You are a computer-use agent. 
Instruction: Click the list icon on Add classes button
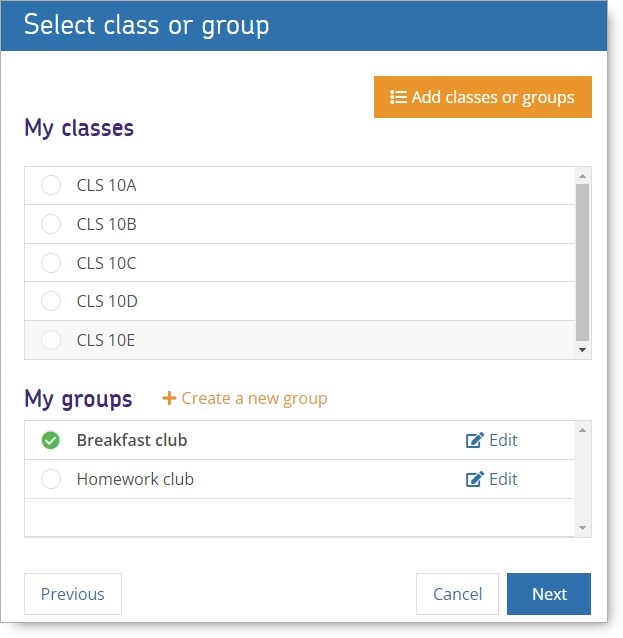point(398,97)
